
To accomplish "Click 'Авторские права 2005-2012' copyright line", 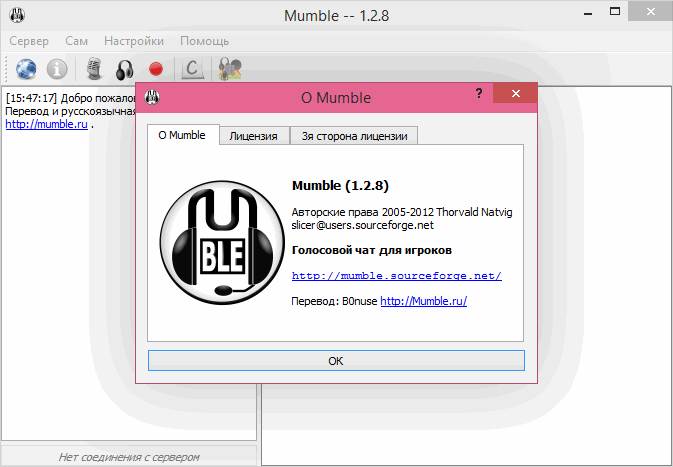I will (x=402, y=212).
